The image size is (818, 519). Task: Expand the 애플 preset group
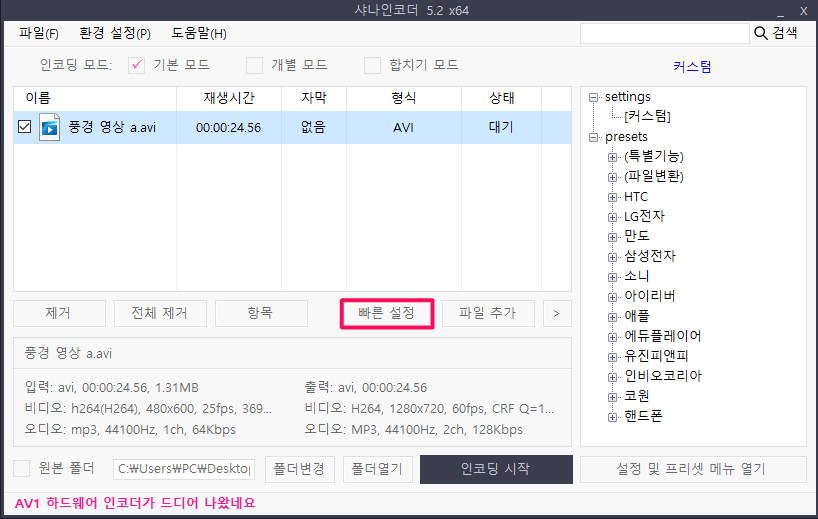(612, 317)
